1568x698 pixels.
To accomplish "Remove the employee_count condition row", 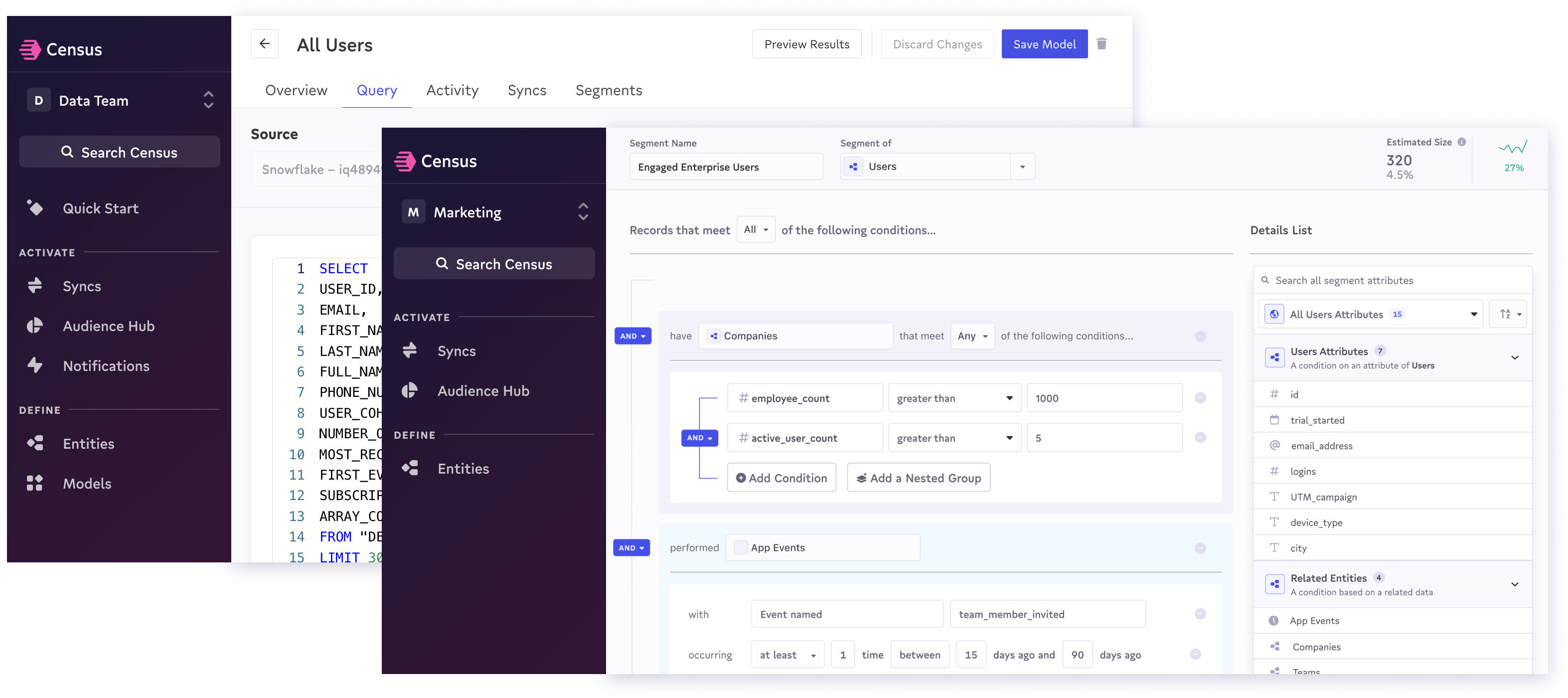I will 1200,398.
